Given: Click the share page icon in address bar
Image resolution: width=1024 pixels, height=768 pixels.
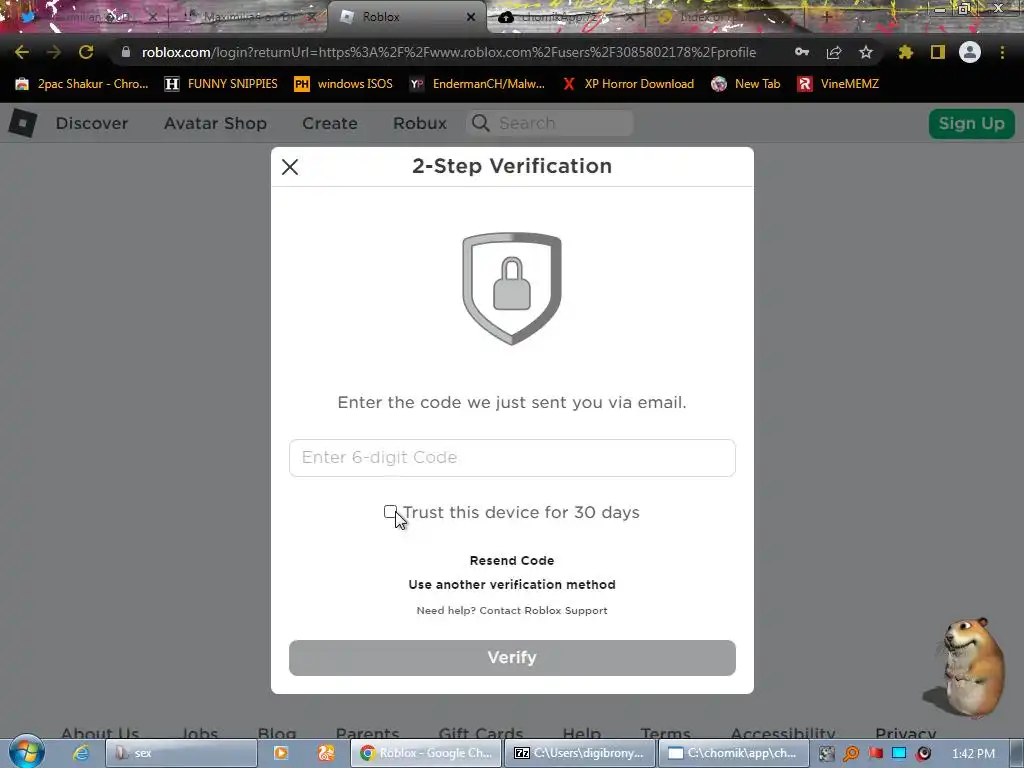Looking at the screenshot, I should [834, 52].
